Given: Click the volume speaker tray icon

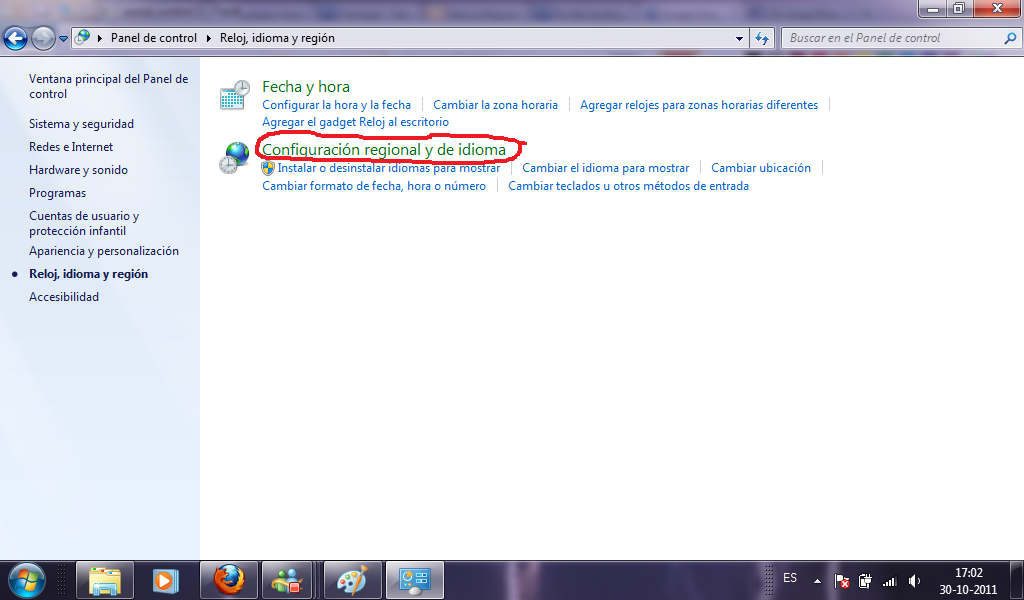Looking at the screenshot, I should point(914,581).
